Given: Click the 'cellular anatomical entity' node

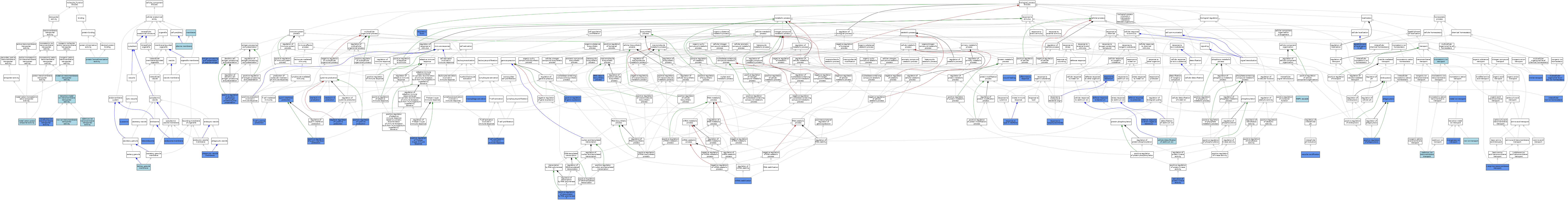Looking at the screenshot, I should (x=155, y=18).
